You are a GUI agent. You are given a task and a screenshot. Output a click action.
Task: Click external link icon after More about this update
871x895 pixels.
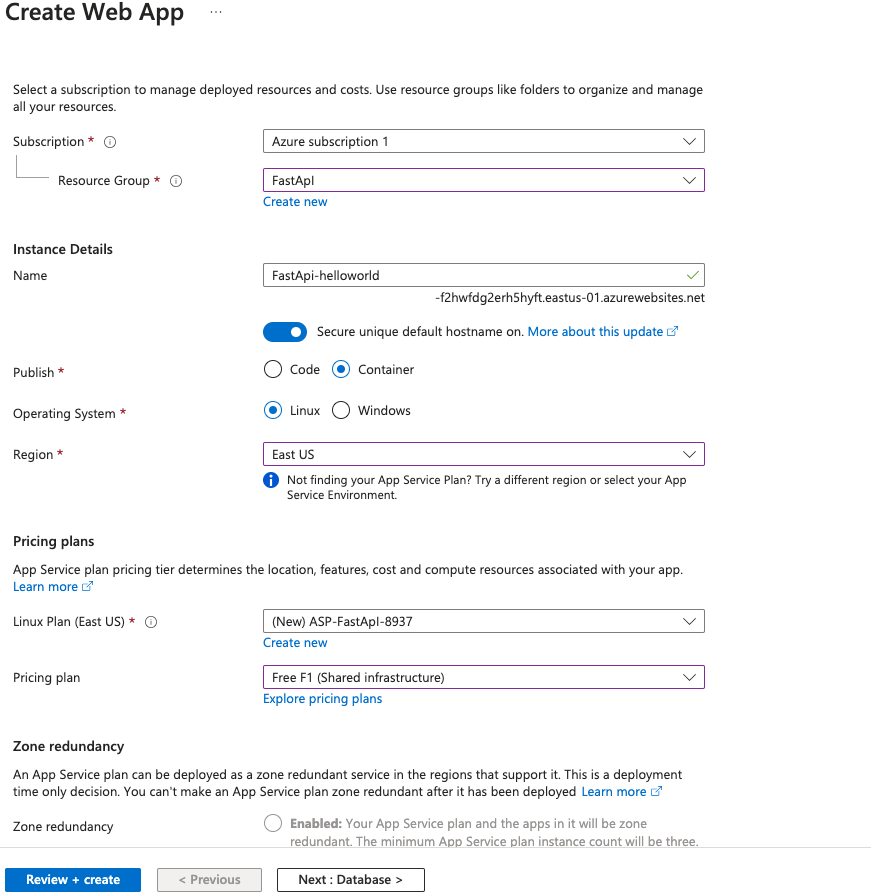(x=672, y=332)
